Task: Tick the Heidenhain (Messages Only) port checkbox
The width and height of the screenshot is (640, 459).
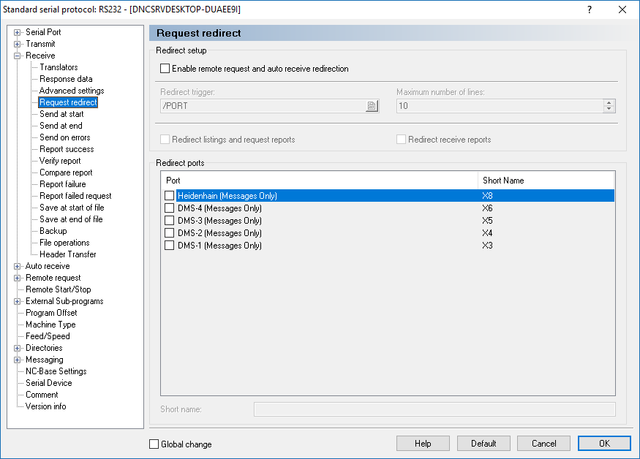Action: 169,196
